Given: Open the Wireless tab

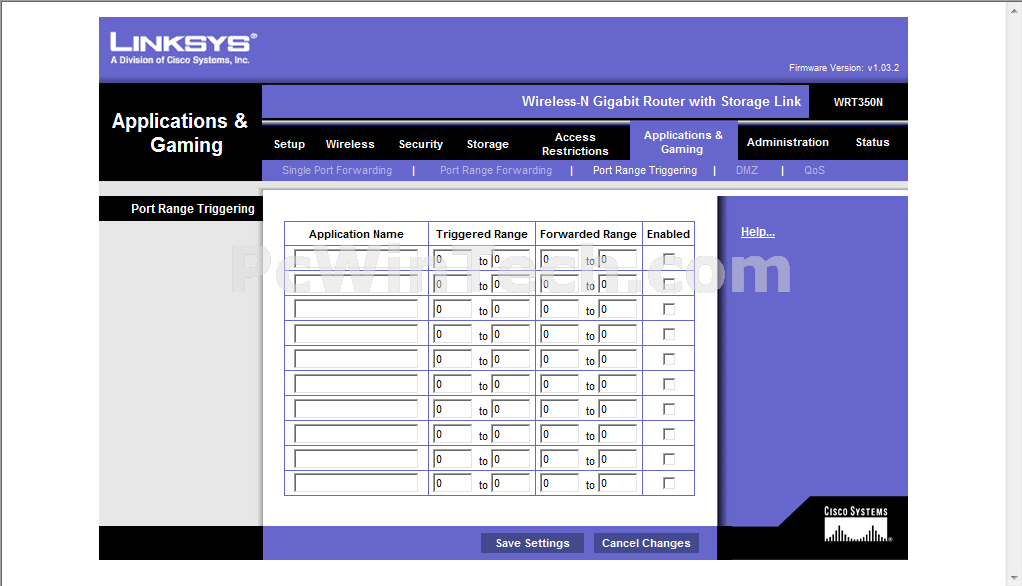Looking at the screenshot, I should tap(350, 144).
